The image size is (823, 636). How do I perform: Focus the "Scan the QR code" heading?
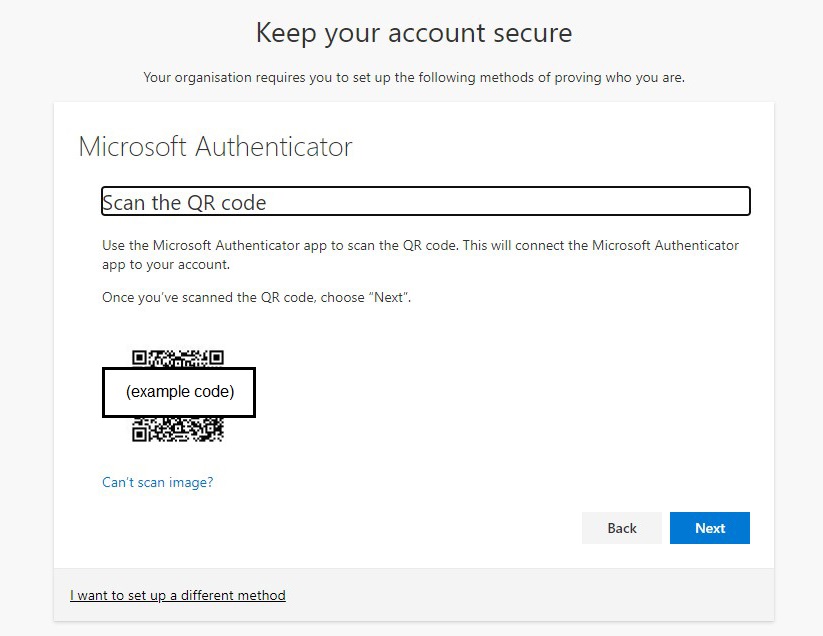184,203
